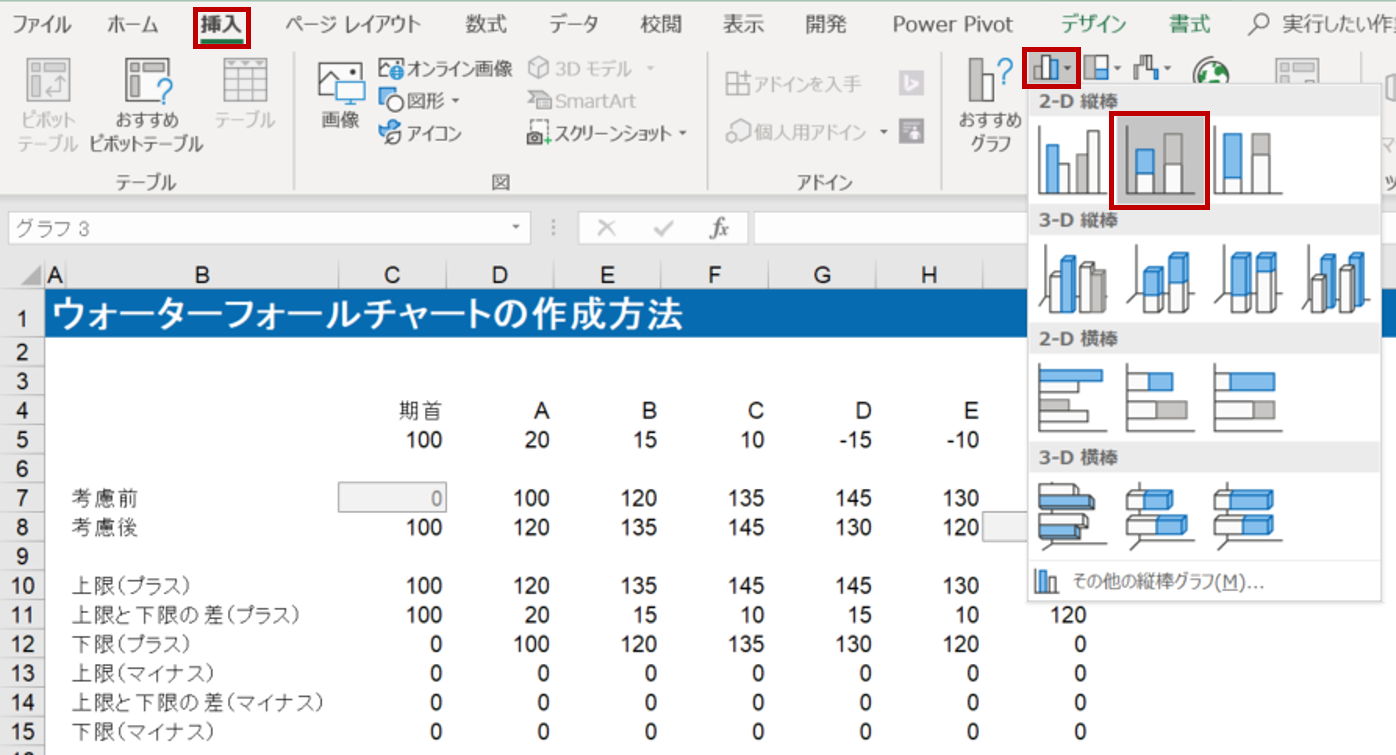Select the plain 3-D column chart
The width and height of the screenshot is (1396, 755).
[x=1335, y=279]
